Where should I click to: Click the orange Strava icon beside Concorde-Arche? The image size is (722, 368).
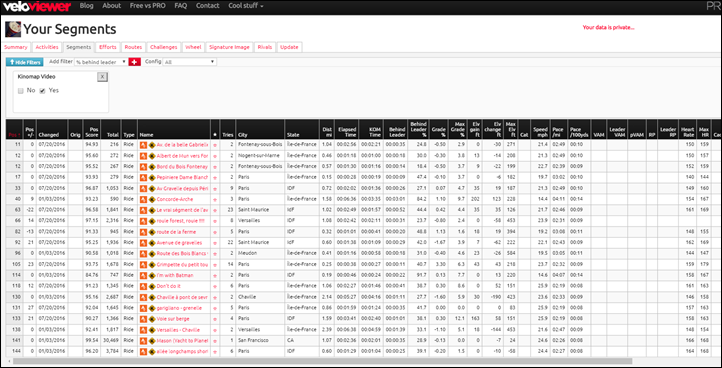(144, 199)
